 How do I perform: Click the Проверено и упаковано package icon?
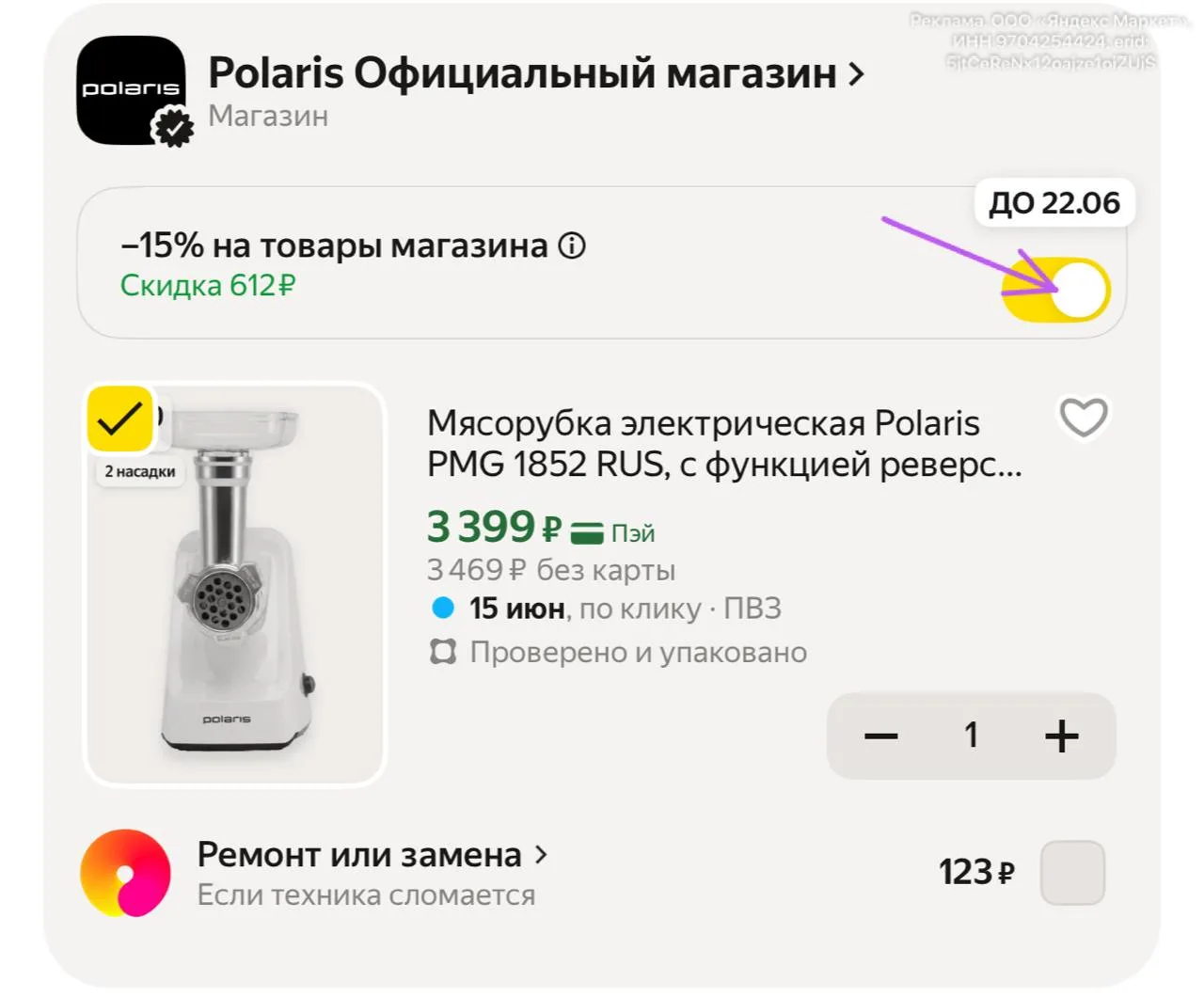tap(443, 652)
